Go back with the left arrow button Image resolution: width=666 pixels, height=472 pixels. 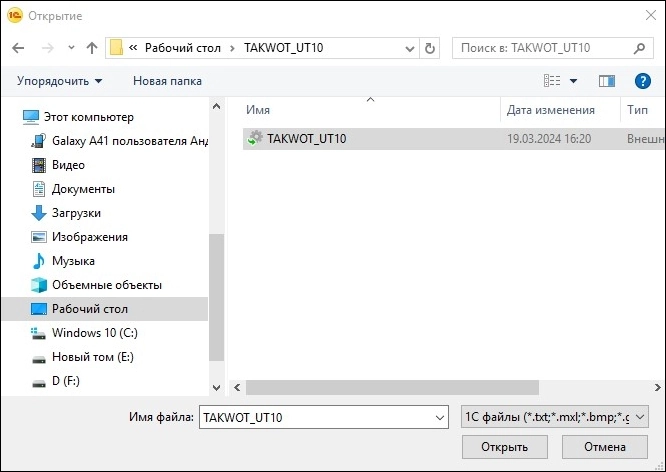(x=18, y=48)
